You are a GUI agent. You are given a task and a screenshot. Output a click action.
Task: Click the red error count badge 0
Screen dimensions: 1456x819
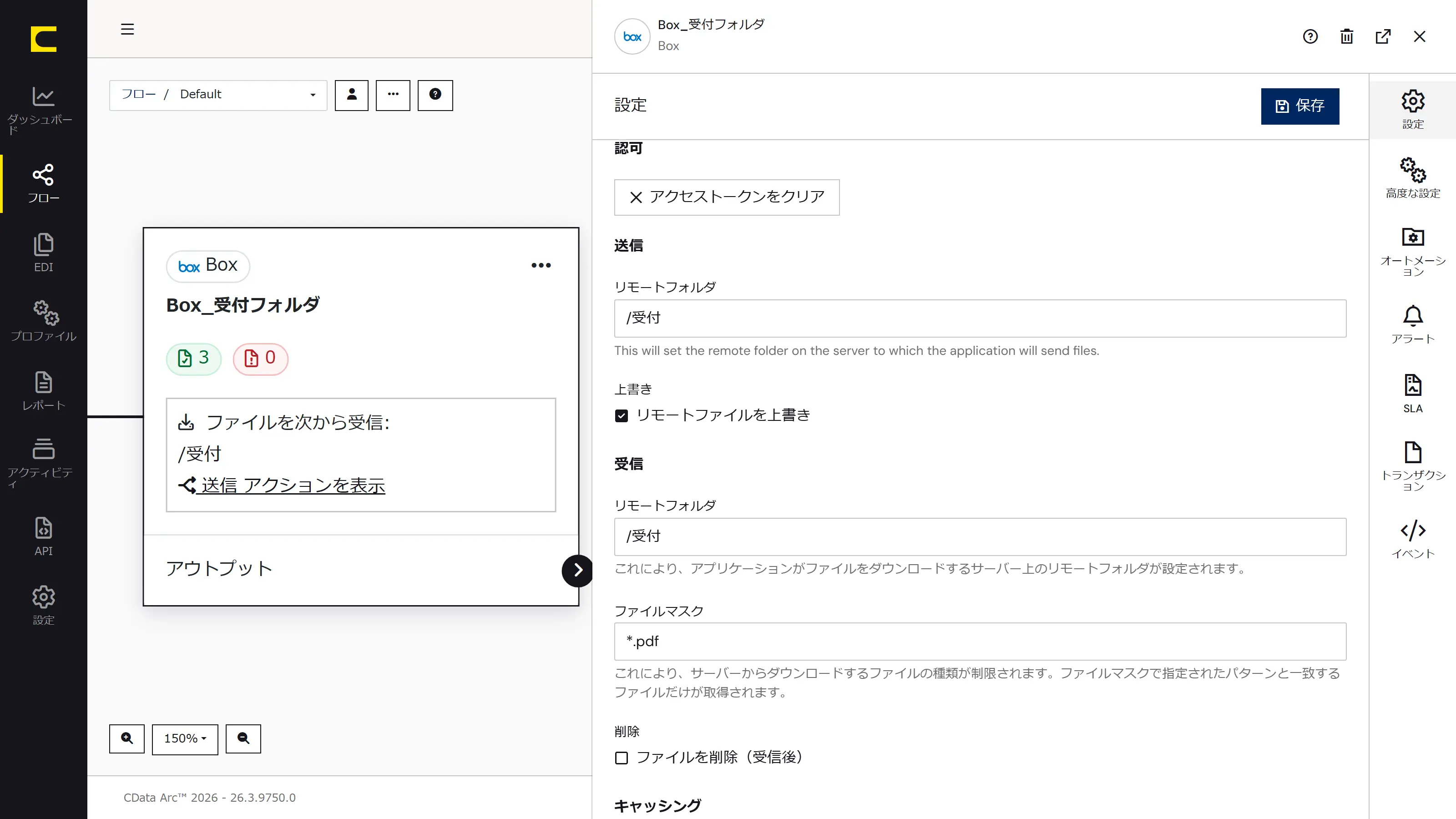pos(261,359)
